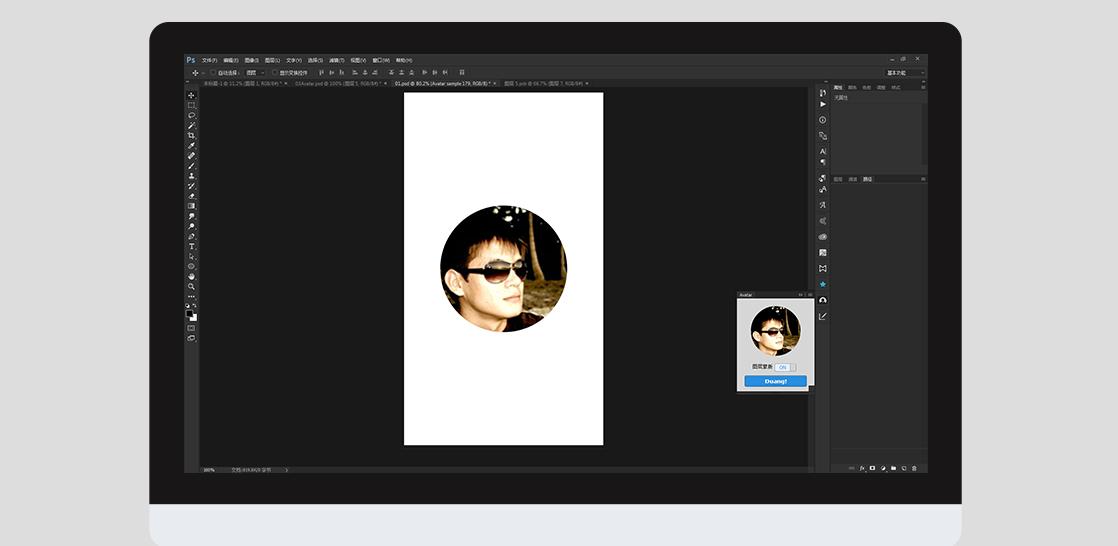
Task: Click the avatar thumbnail in Avatar panel
Action: pos(775,332)
